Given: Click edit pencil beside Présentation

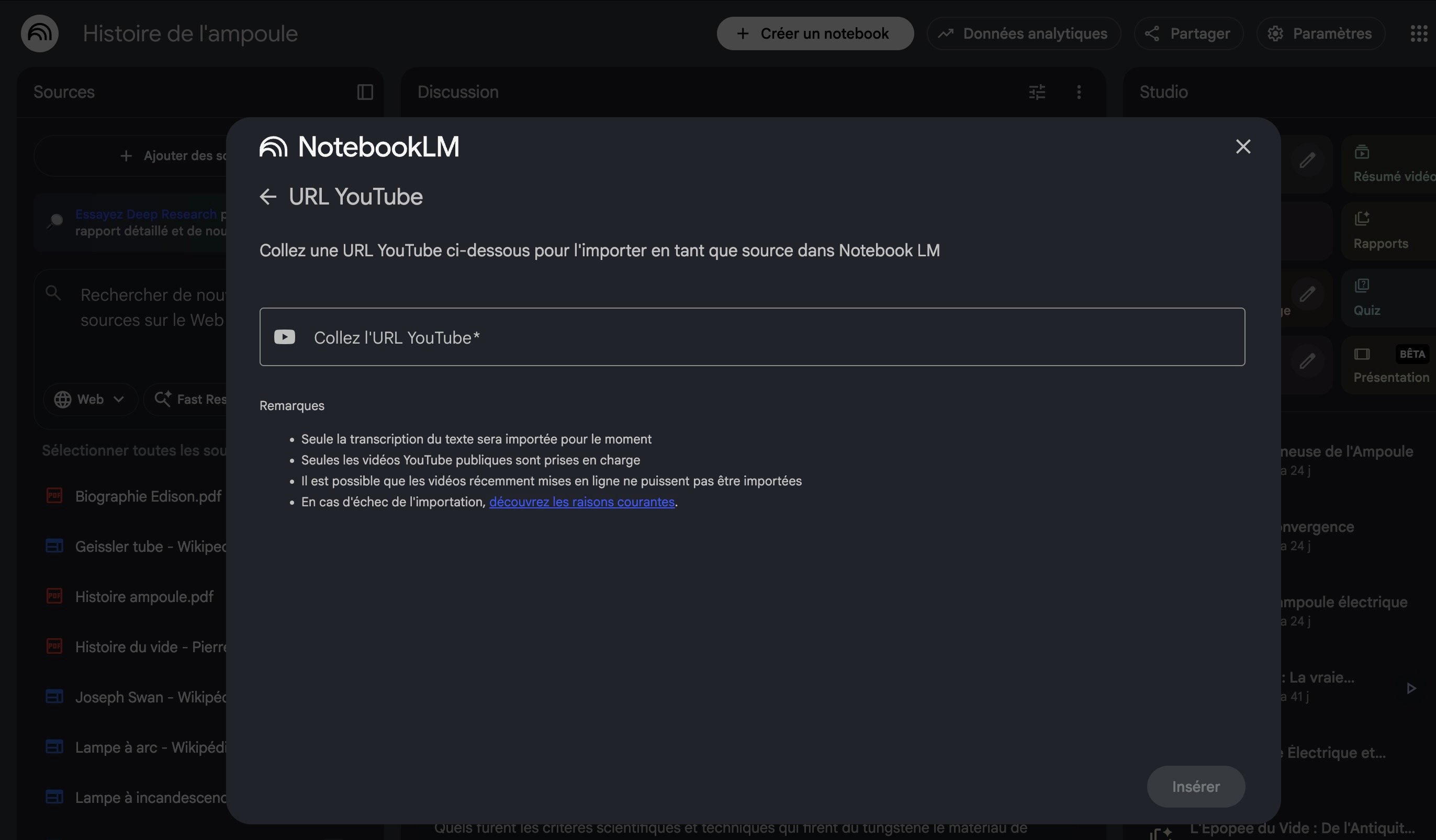Looking at the screenshot, I should point(1307,361).
